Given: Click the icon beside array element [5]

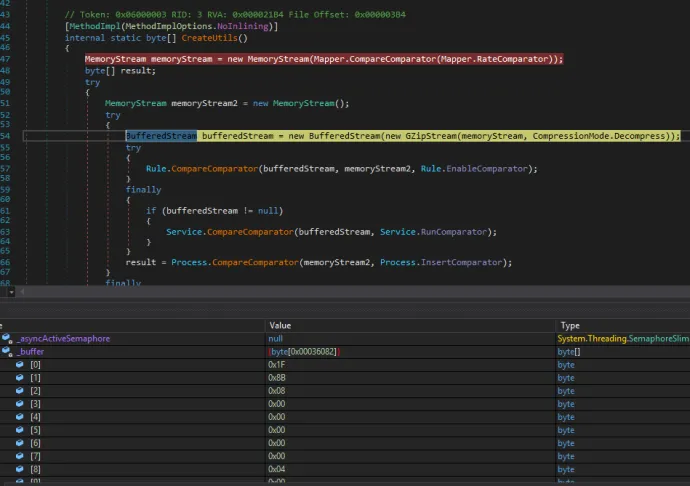Looking at the screenshot, I should click(x=20, y=430).
